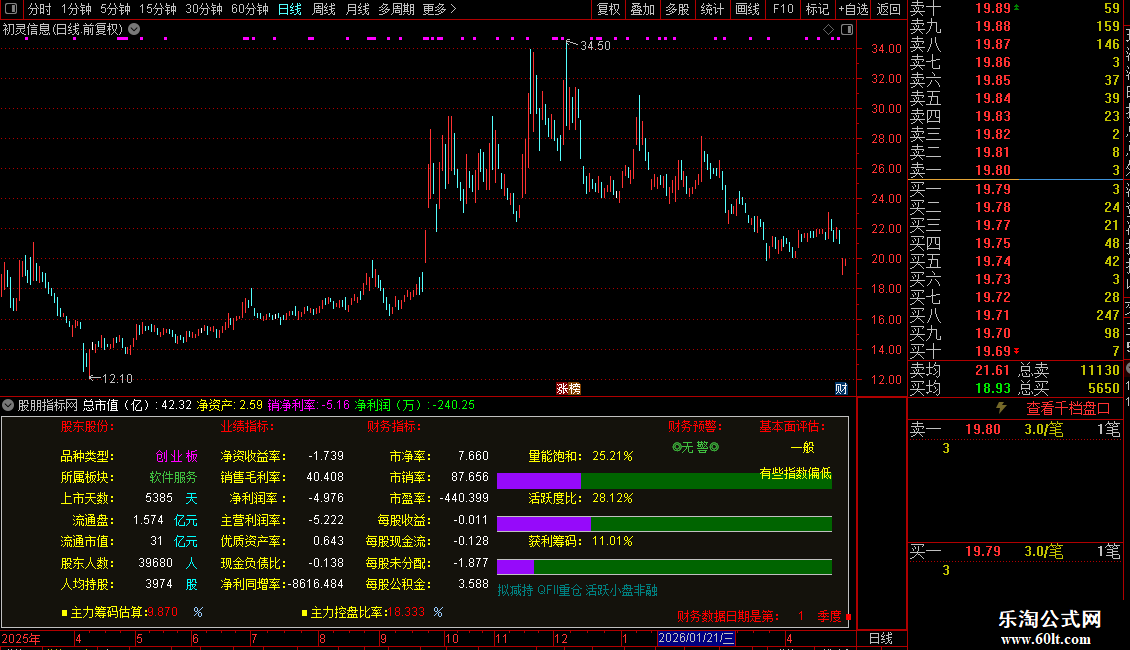Expand 更多 period options
1130x650 pixels.
point(440,9)
